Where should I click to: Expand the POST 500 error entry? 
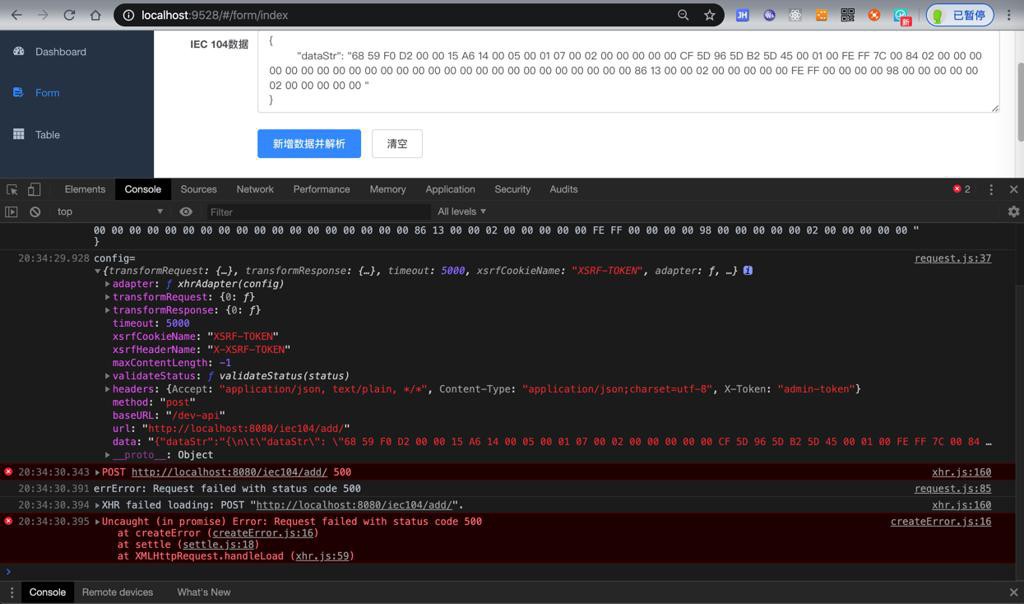click(x=97, y=472)
